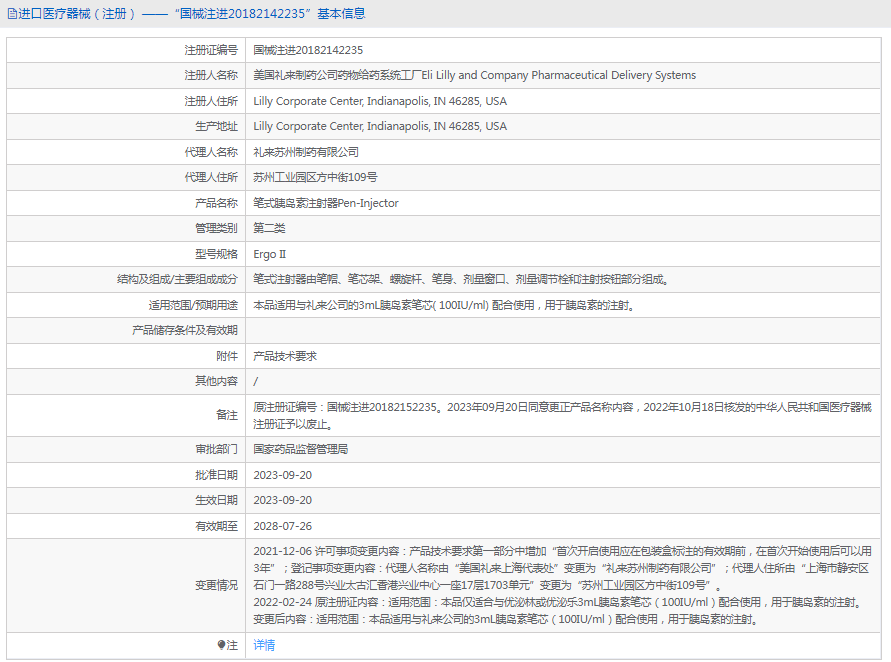The image size is (891, 662).
Task: Click the 2022-02-24 change record entry
Action: point(559,611)
